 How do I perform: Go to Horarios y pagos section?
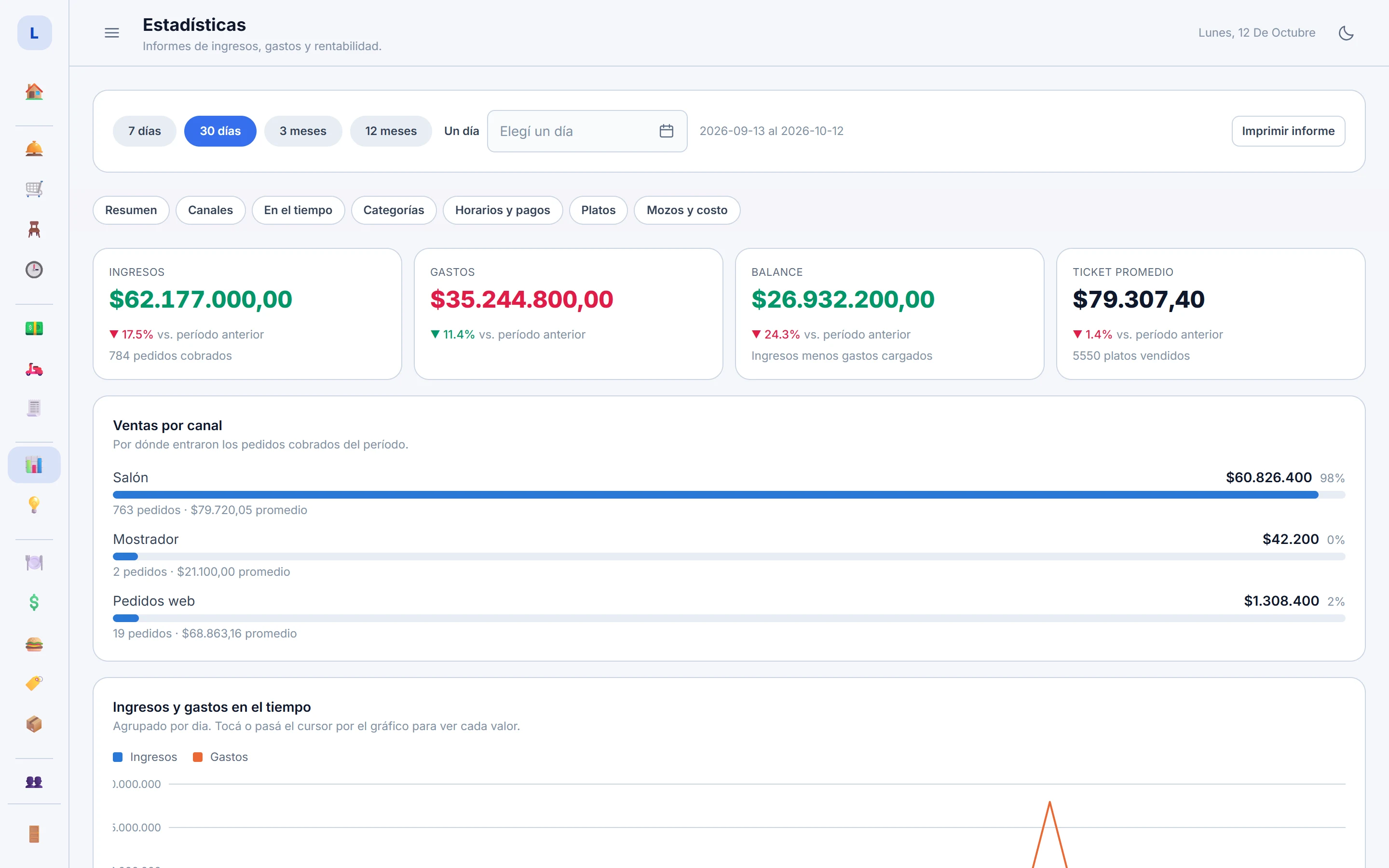point(503,210)
